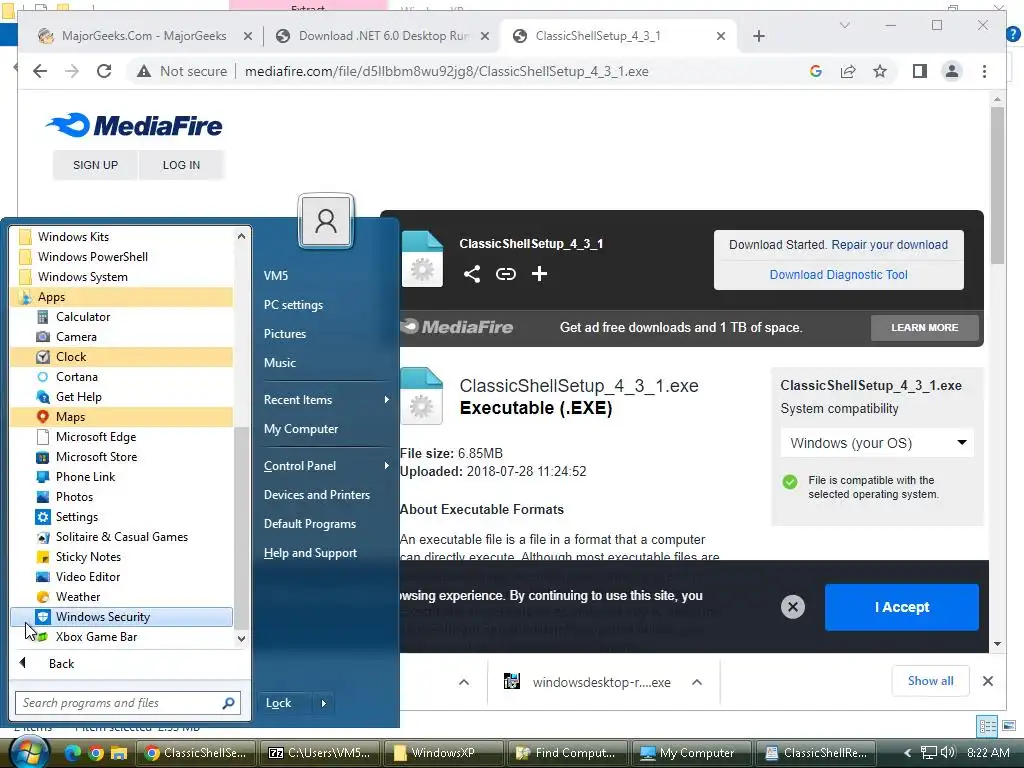Click the volume icon in system tray
Screen dimensions: 1024x768
[948, 753]
